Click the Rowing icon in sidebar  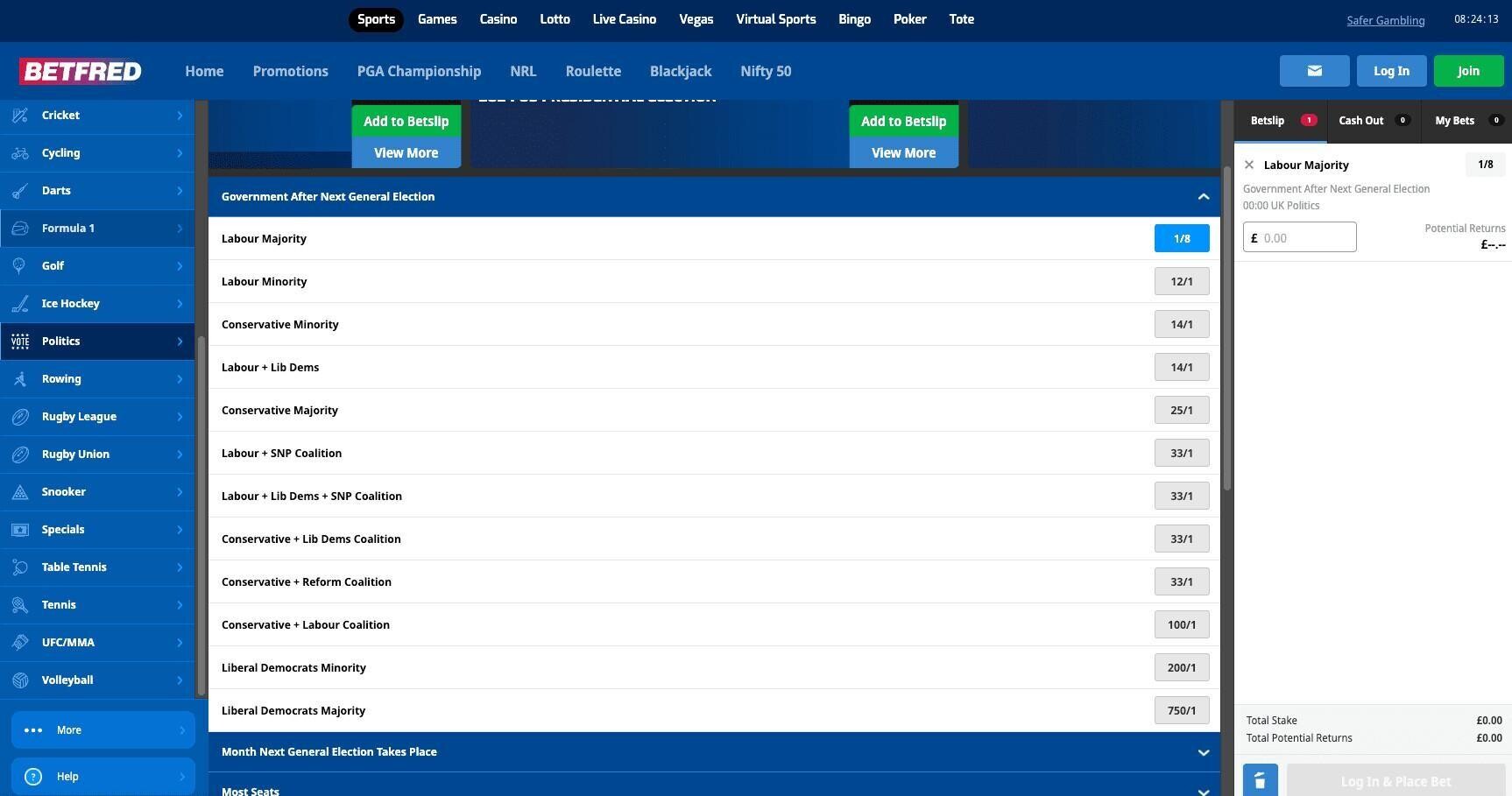(20, 378)
